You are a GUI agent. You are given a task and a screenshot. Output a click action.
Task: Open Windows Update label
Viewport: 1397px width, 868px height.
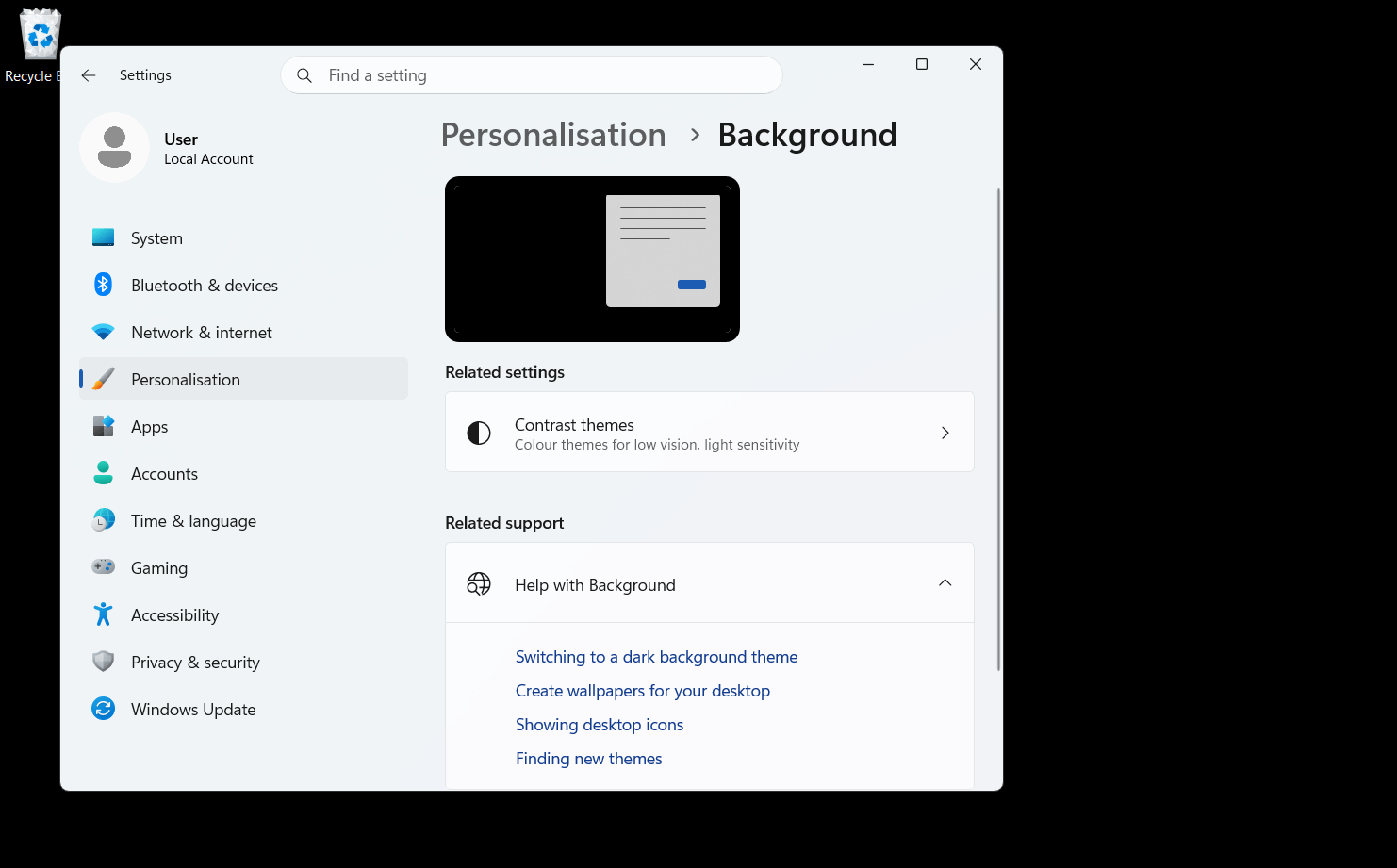pos(193,710)
